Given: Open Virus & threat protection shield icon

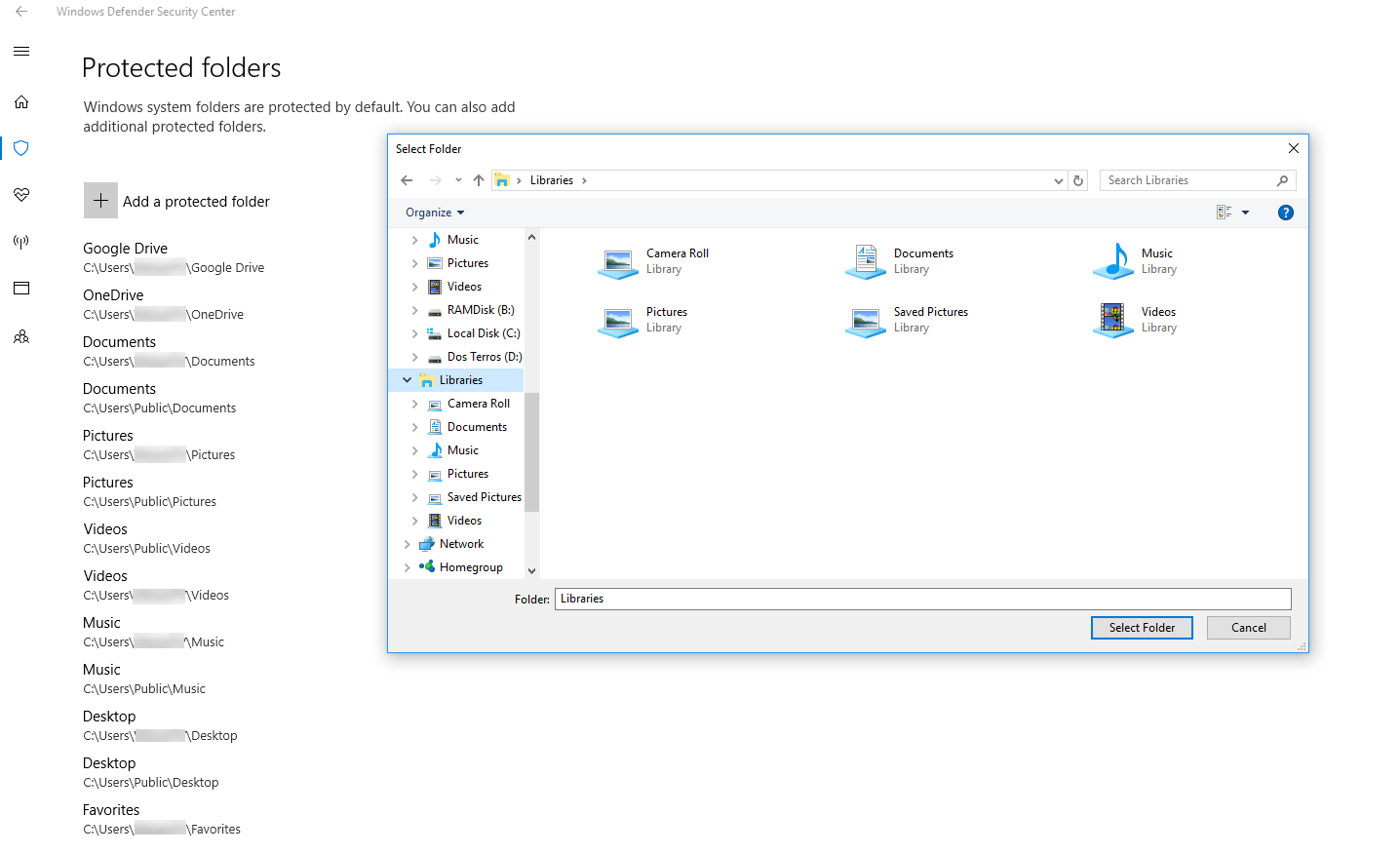Looking at the screenshot, I should [x=21, y=148].
